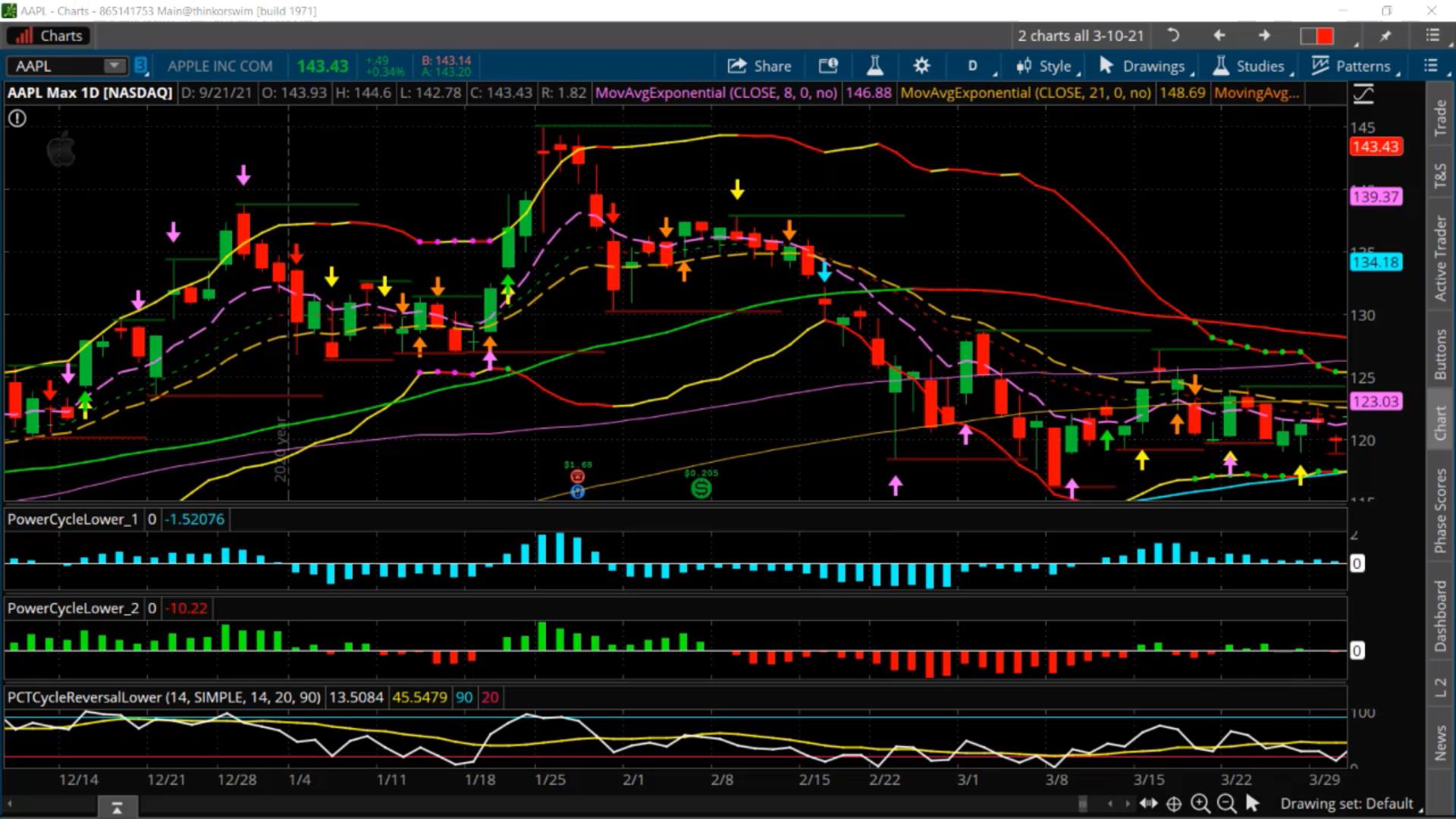Click the price scale curve icon
Viewport: 1456px width, 819px height.
[x=1363, y=94]
